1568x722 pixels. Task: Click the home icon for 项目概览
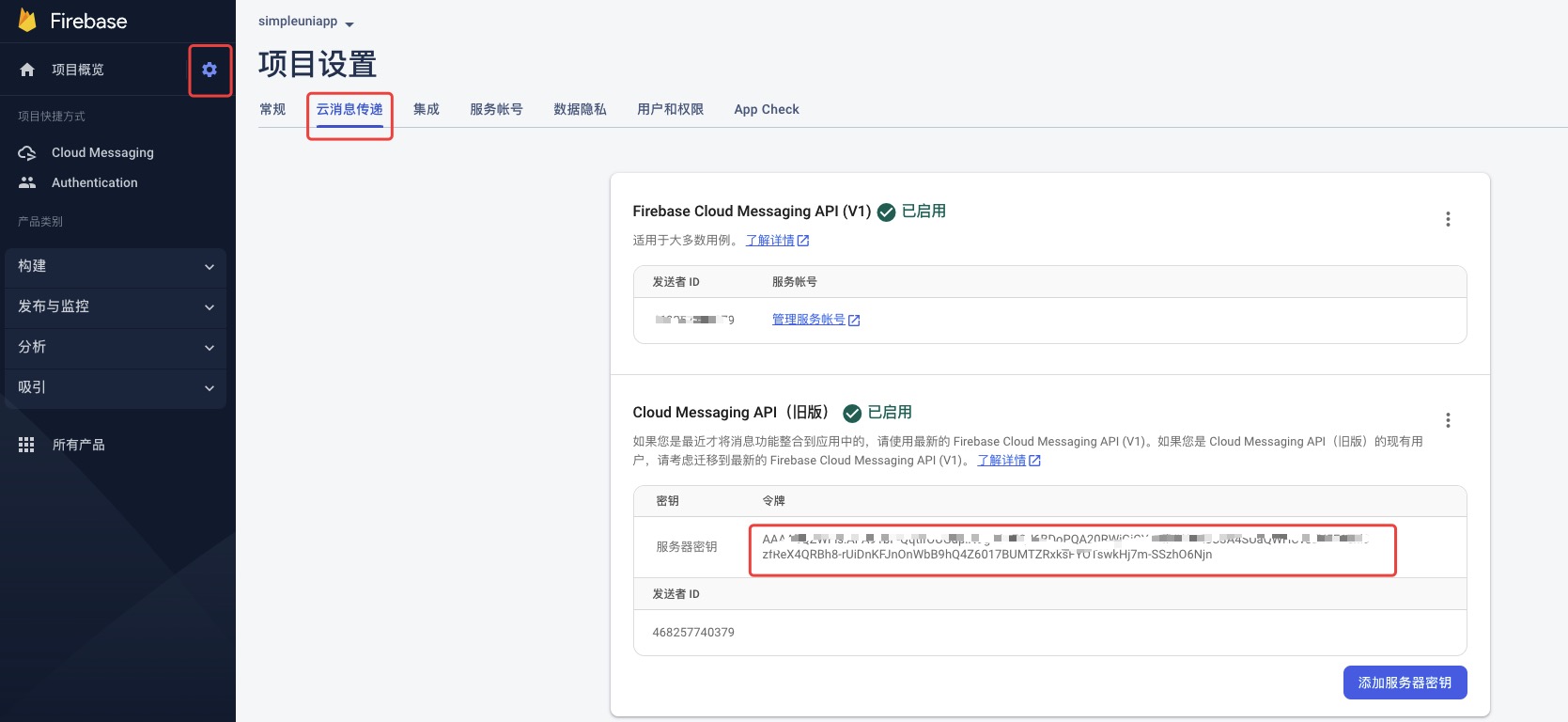27,70
